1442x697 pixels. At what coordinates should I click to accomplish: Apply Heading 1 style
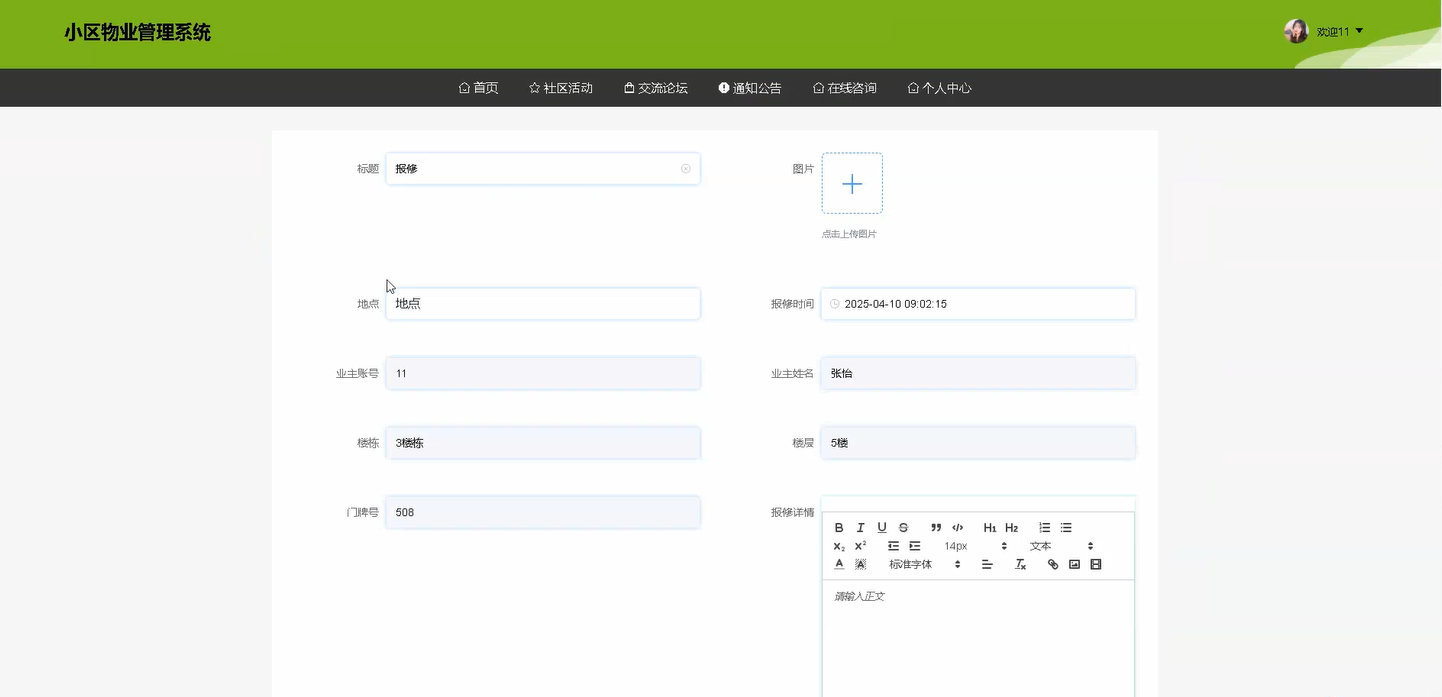point(990,527)
